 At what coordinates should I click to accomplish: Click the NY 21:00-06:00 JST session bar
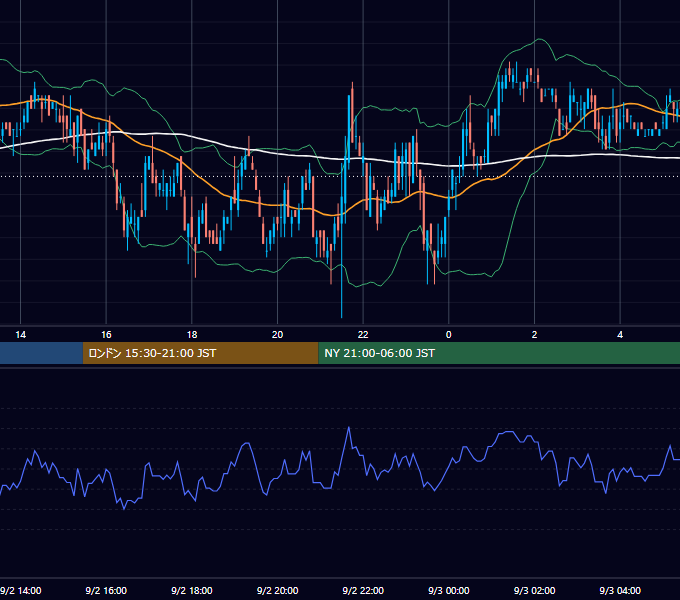[x=499, y=353]
